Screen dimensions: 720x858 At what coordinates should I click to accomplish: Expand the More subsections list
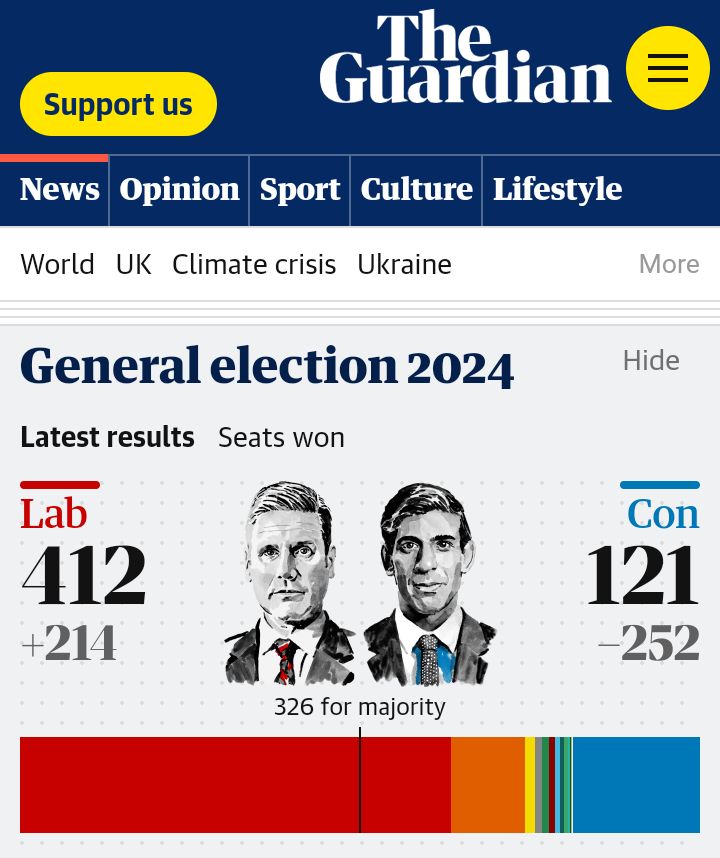pyautogui.click(x=669, y=264)
